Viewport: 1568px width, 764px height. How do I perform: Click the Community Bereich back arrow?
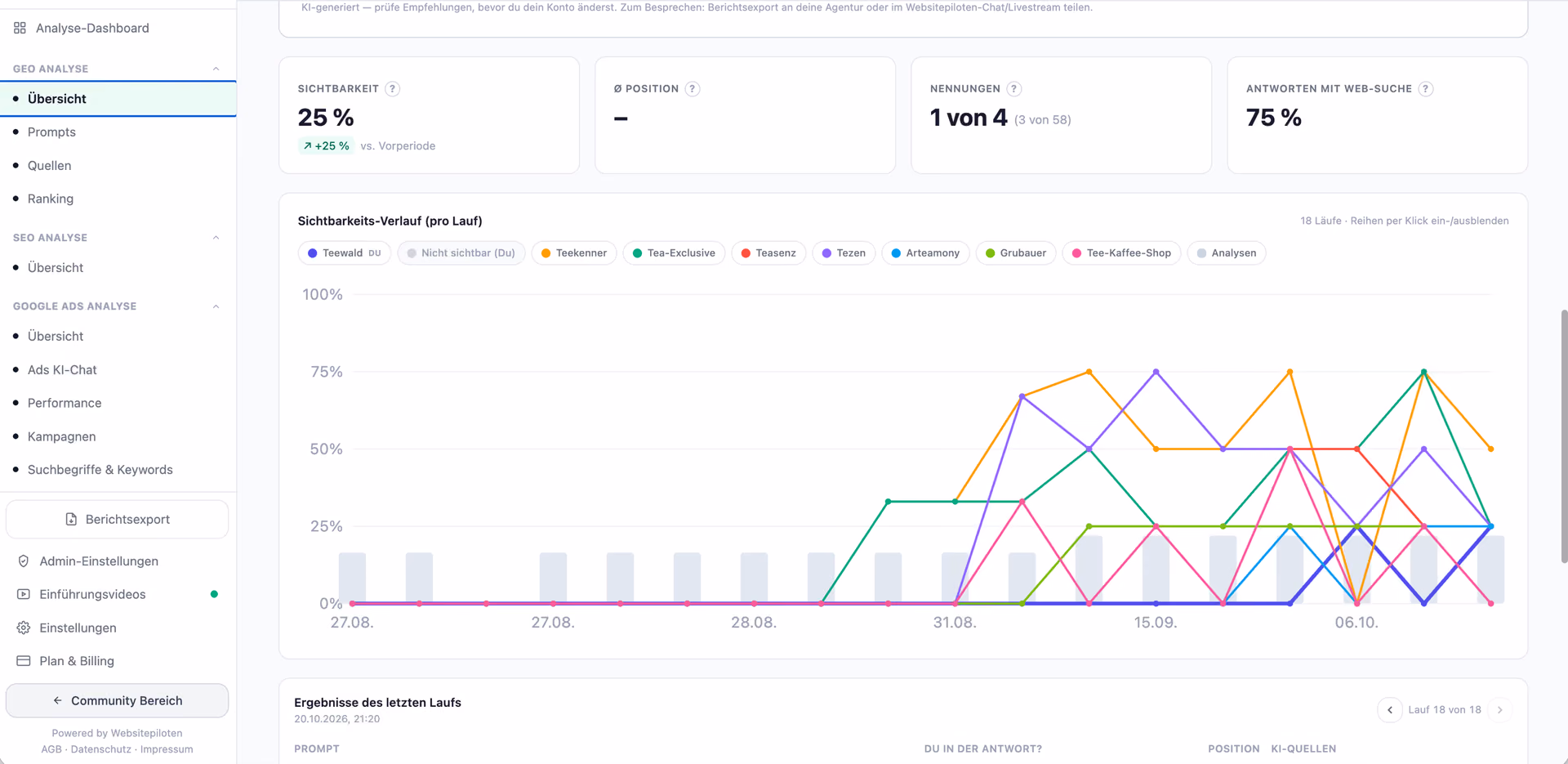point(57,701)
